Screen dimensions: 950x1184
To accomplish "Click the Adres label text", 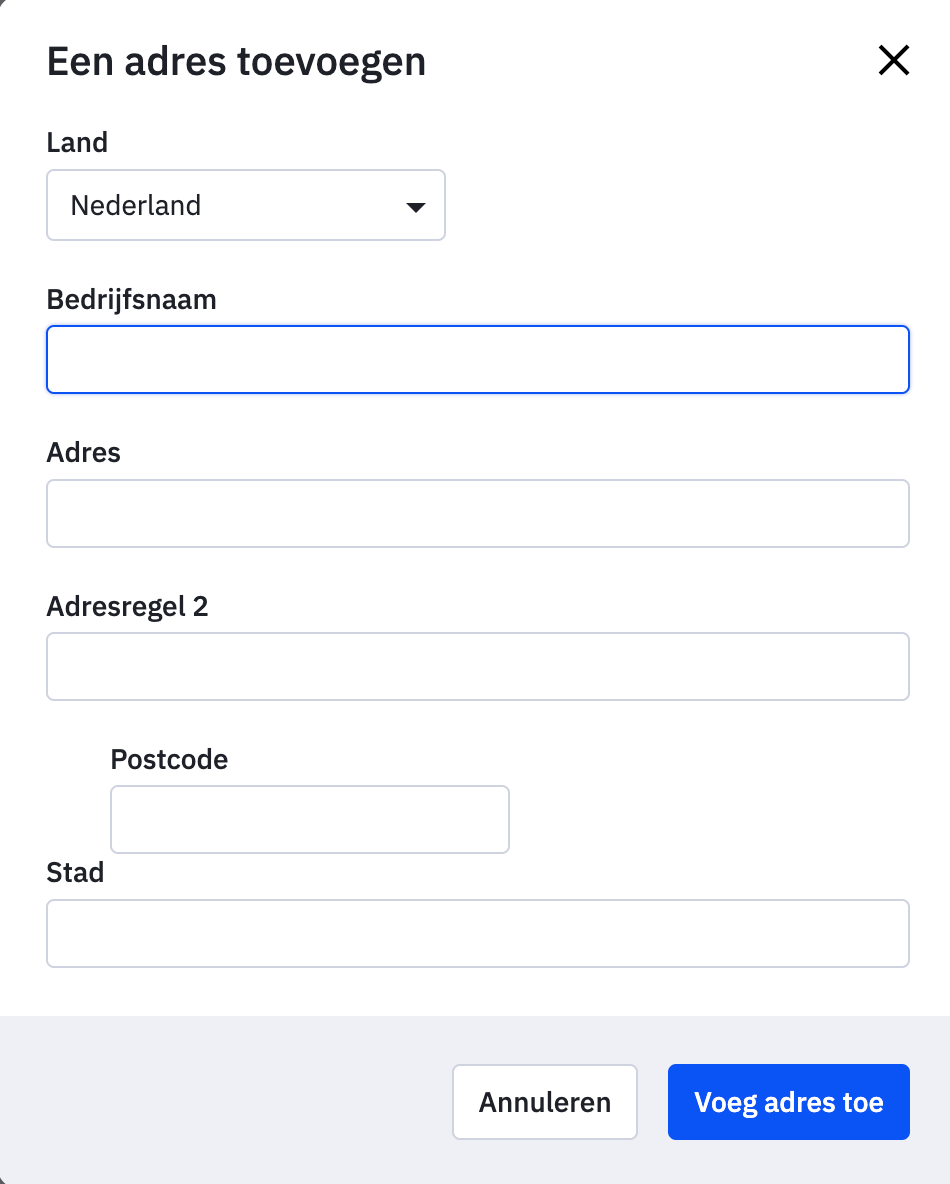I will [x=83, y=453].
